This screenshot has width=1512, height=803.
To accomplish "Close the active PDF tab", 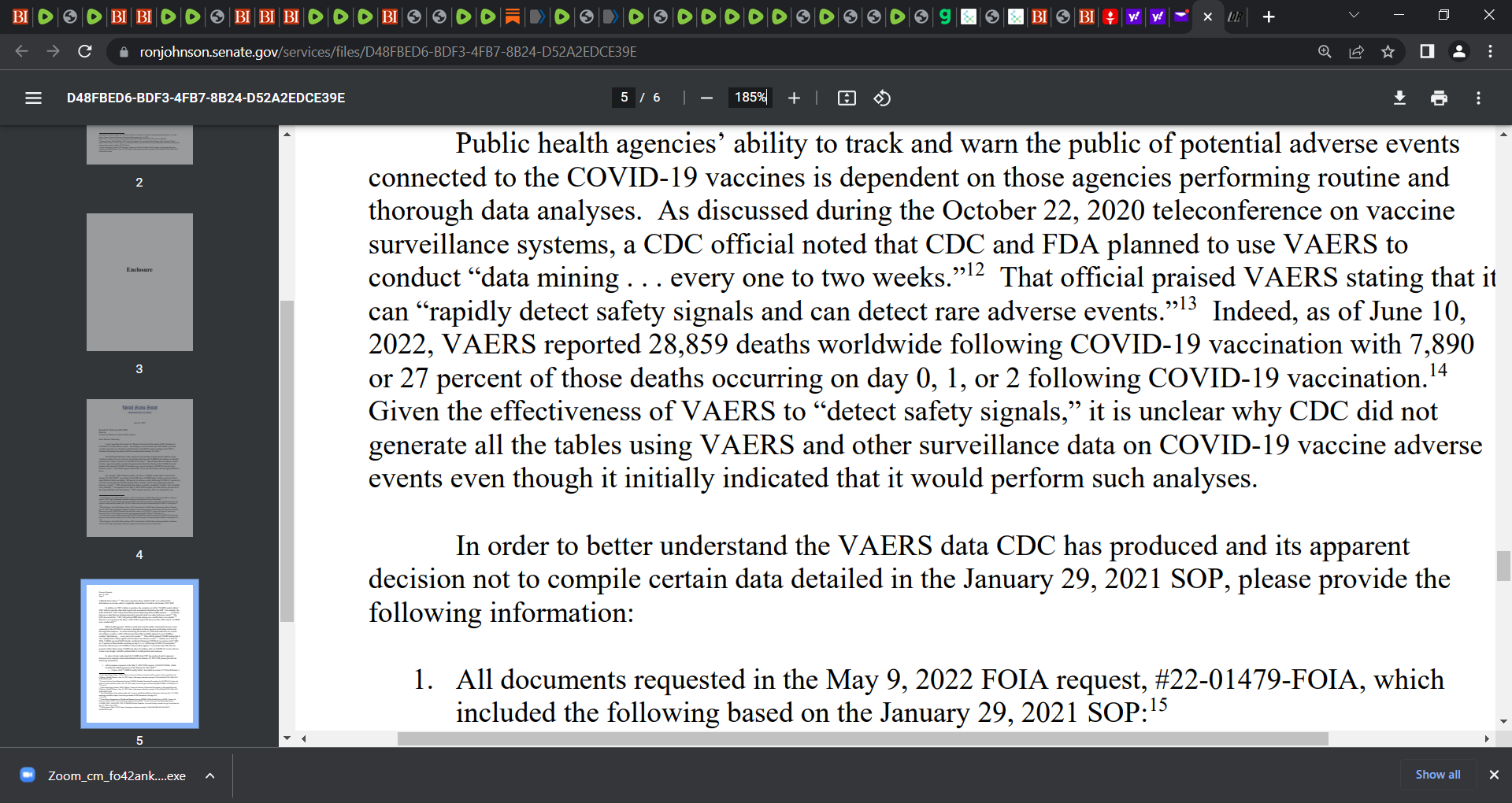I will pyautogui.click(x=1207, y=17).
